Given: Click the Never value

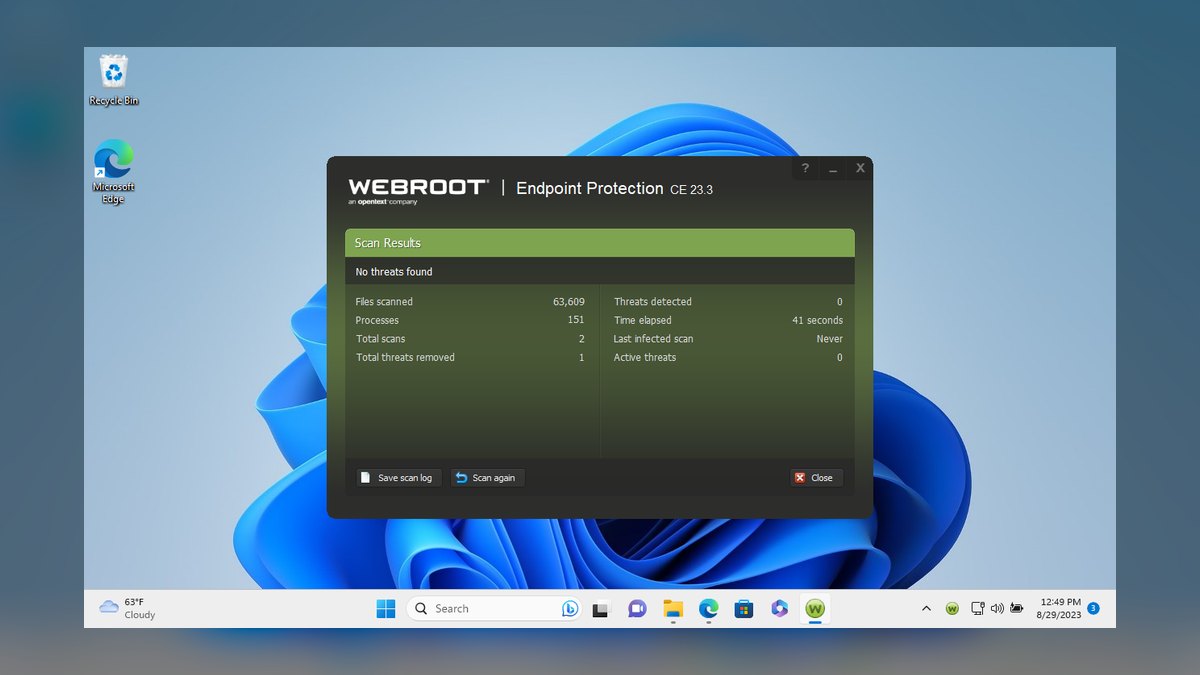Looking at the screenshot, I should 829,339.
